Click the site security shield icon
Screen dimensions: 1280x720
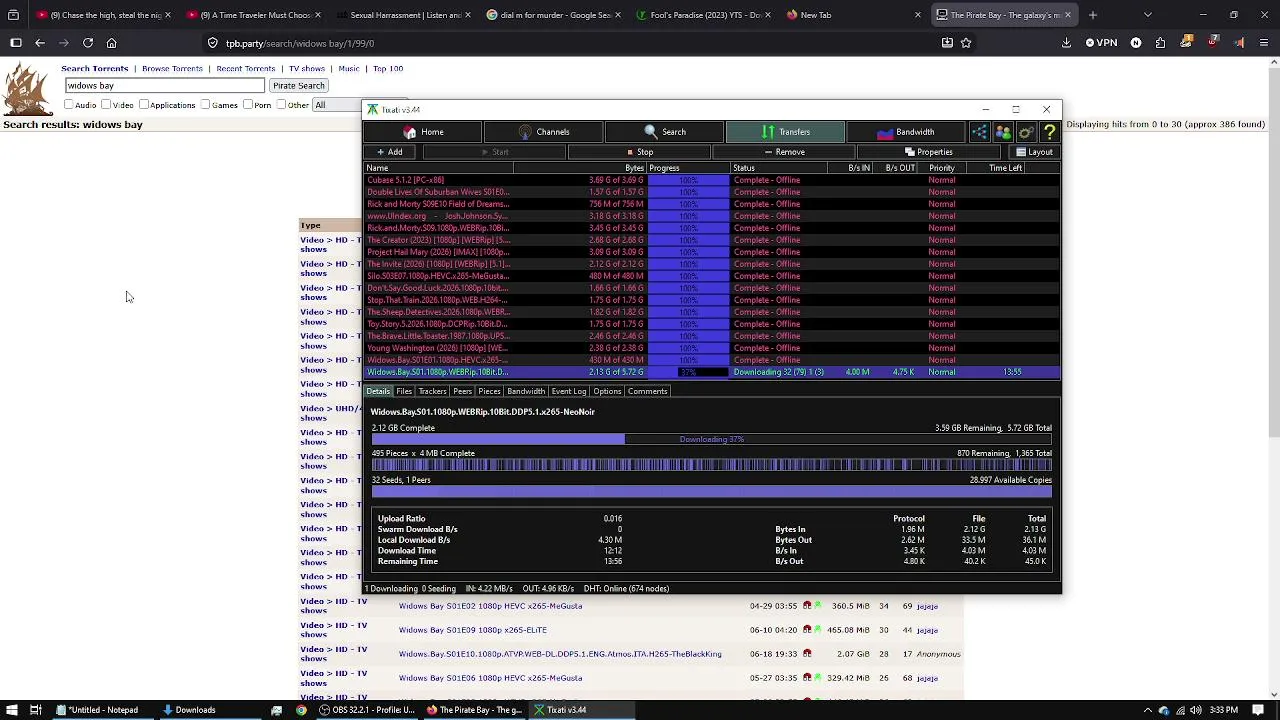tap(213, 43)
